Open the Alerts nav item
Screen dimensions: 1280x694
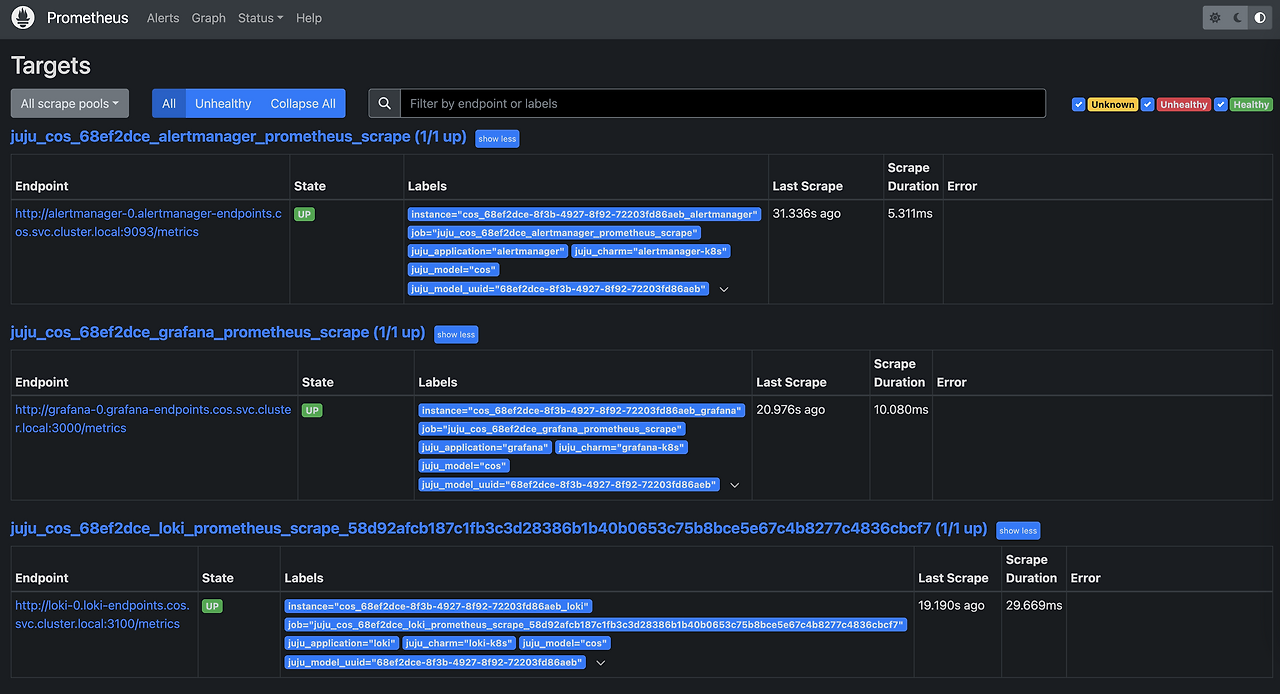pos(163,18)
